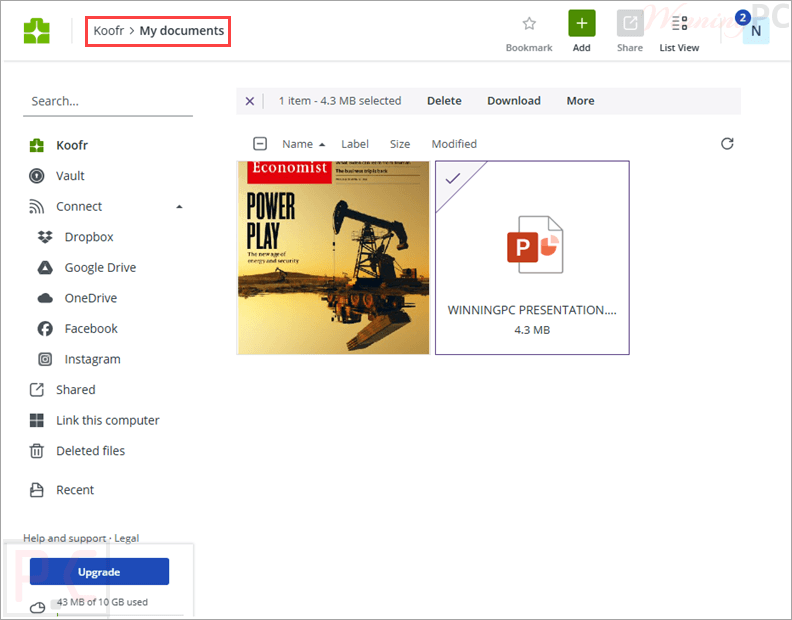Viewport: 792px width, 620px height.
Task: Click the Deleted files trash icon
Action: click(x=36, y=451)
